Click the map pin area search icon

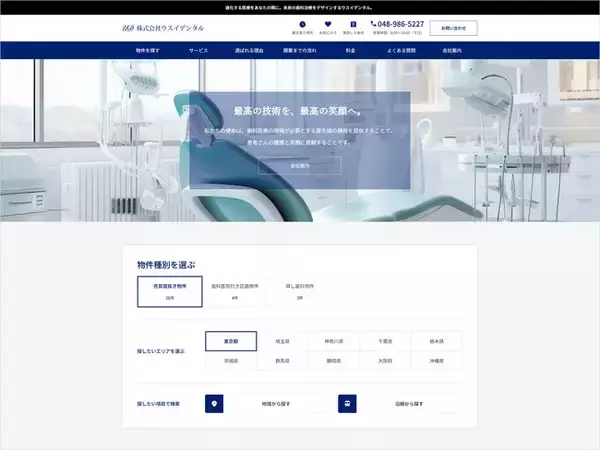[x=213, y=404]
